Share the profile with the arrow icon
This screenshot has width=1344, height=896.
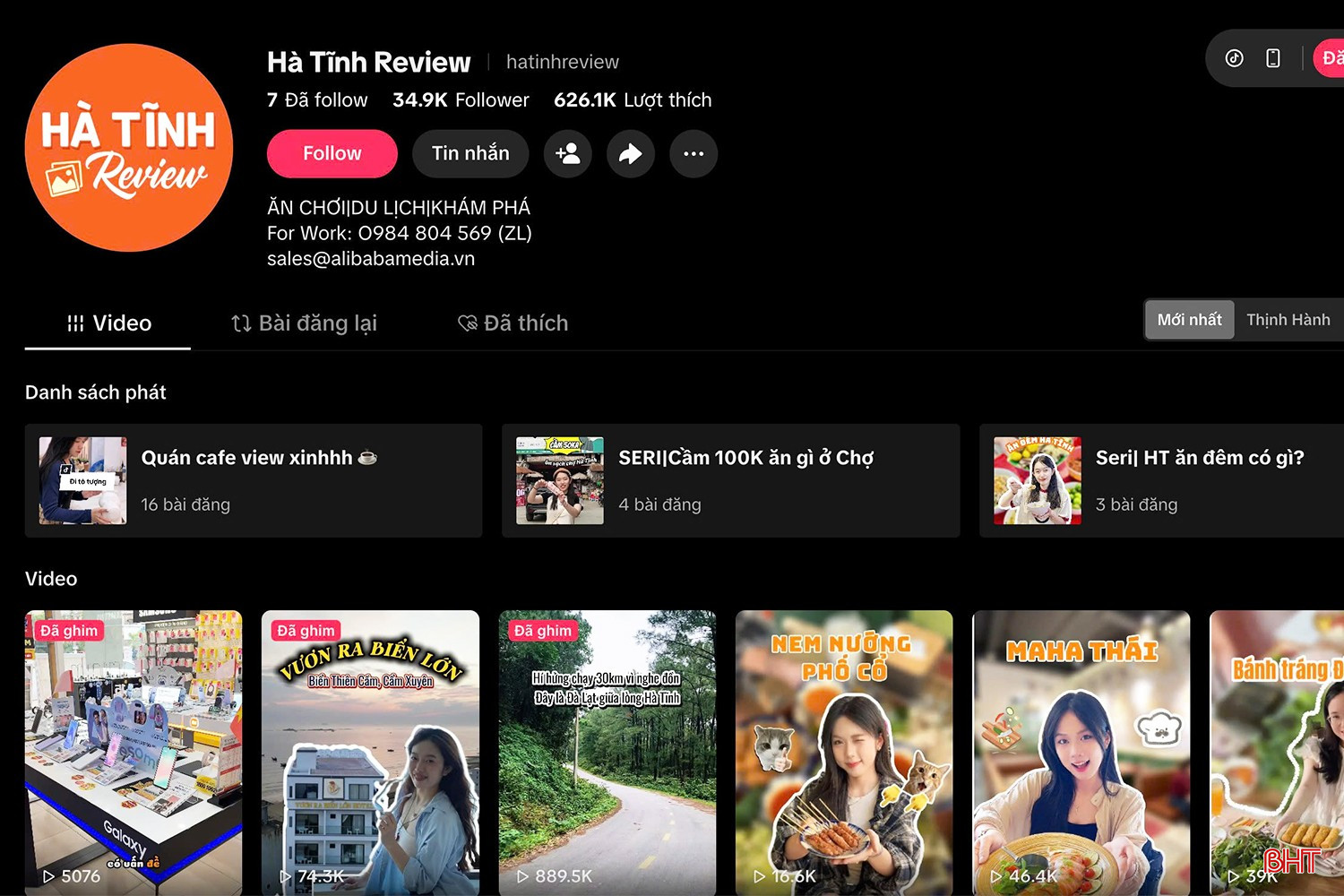pyautogui.click(x=631, y=154)
